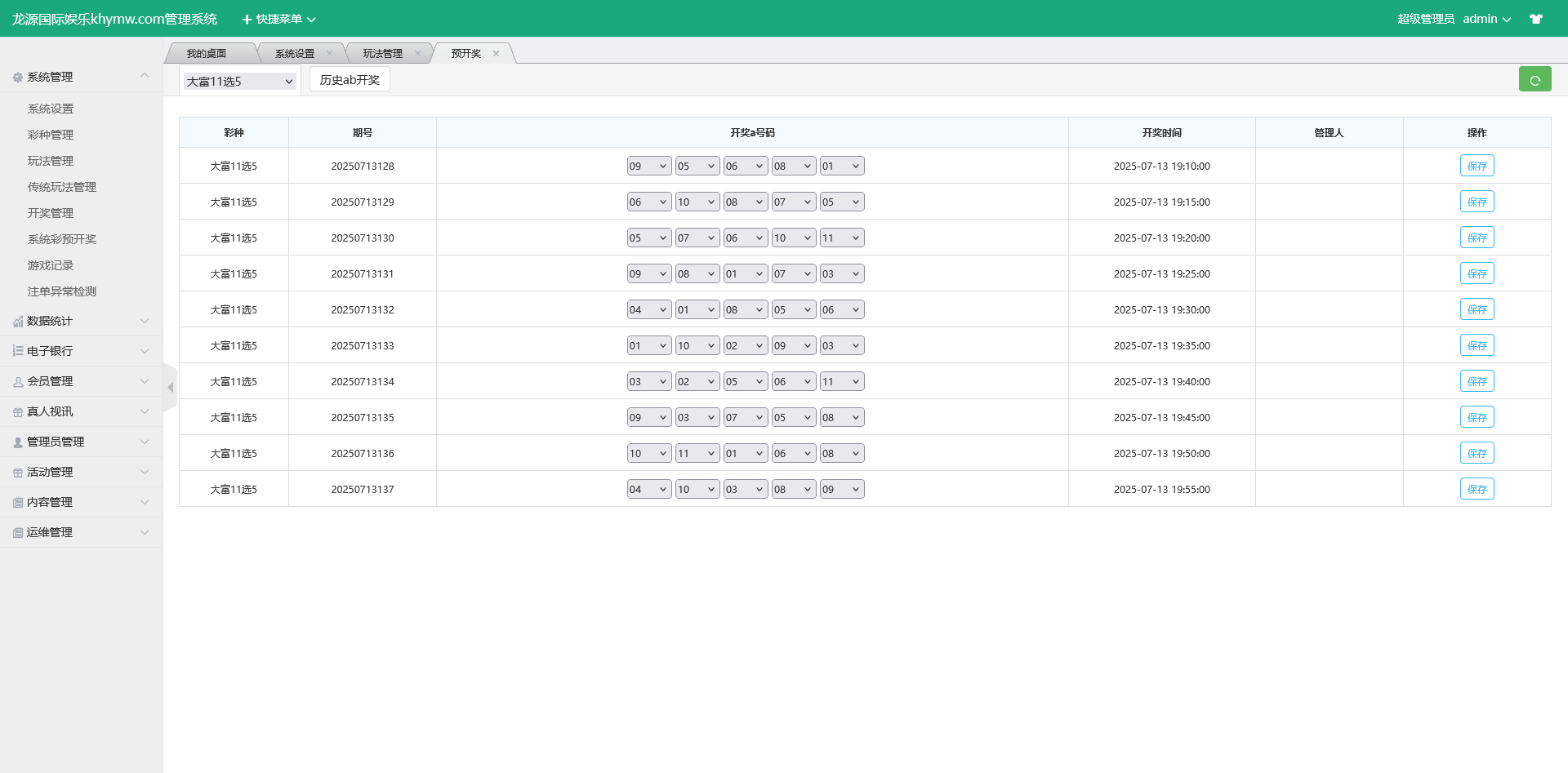Open 开奖管理 in the sidebar
The width and height of the screenshot is (1568, 773).
pos(51,213)
